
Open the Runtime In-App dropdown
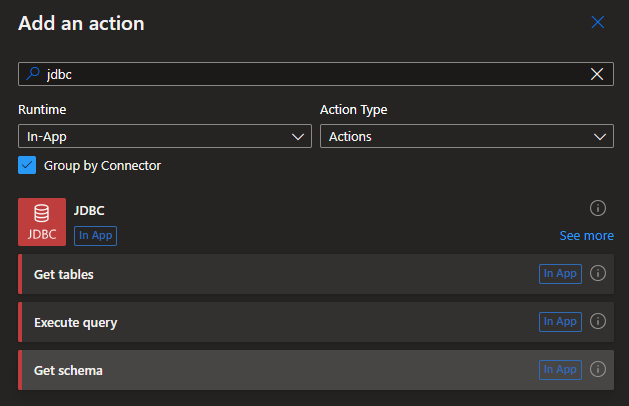pos(165,136)
